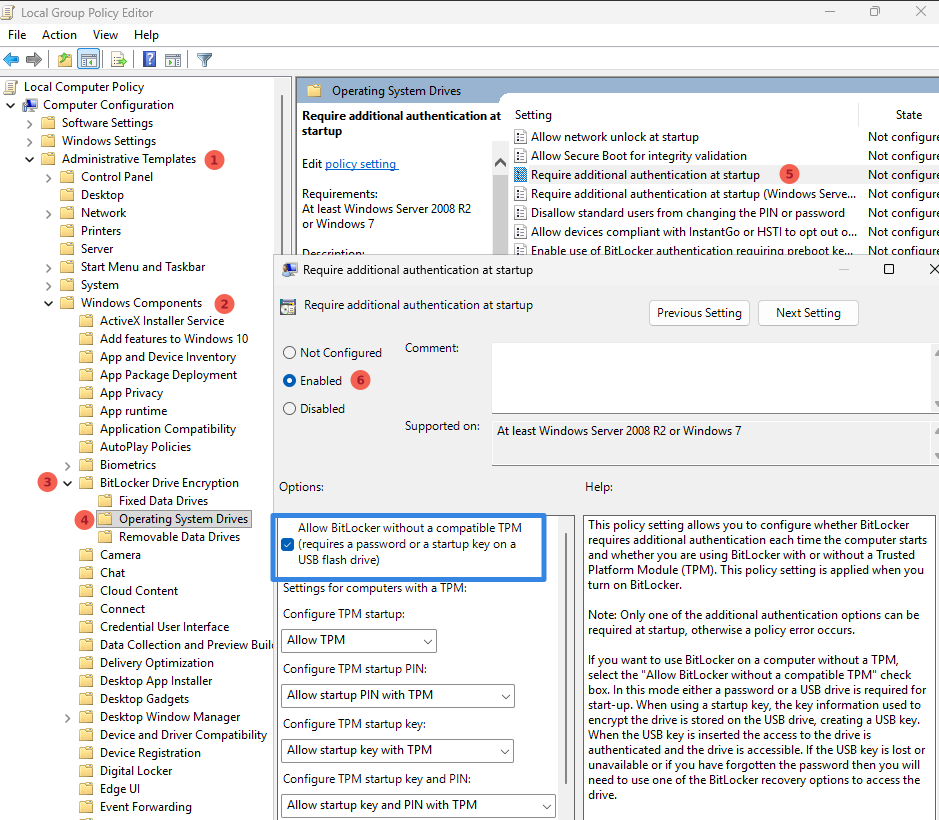Screen dimensions: 939x820
Task: Open Help via the question mark icon
Action: coord(147,59)
